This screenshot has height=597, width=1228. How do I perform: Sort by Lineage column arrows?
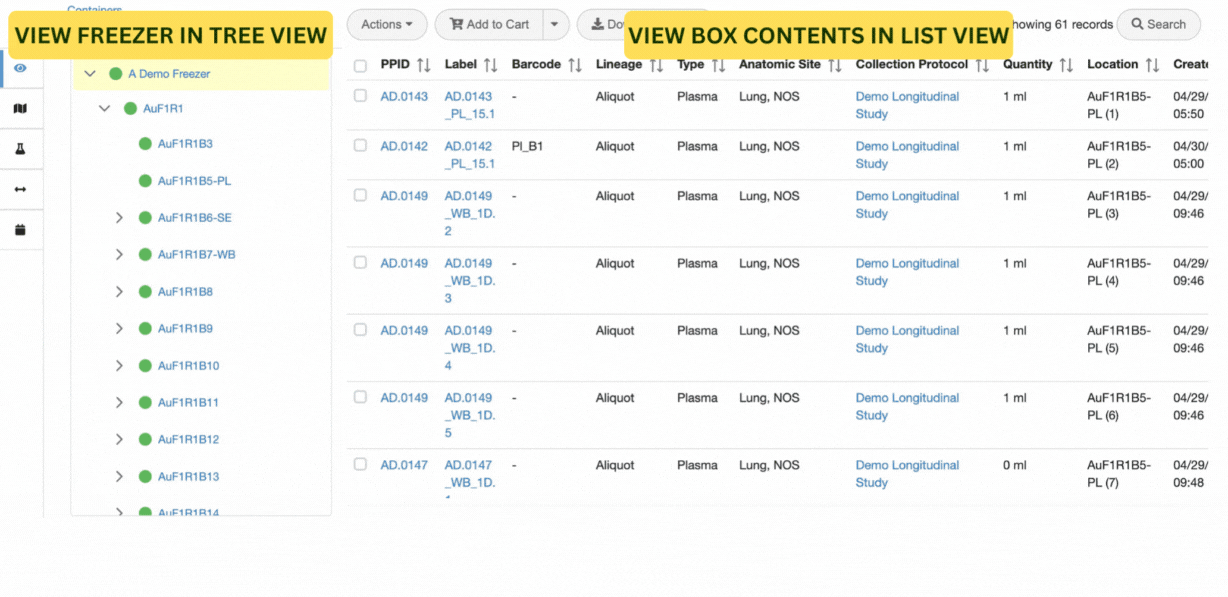point(656,65)
